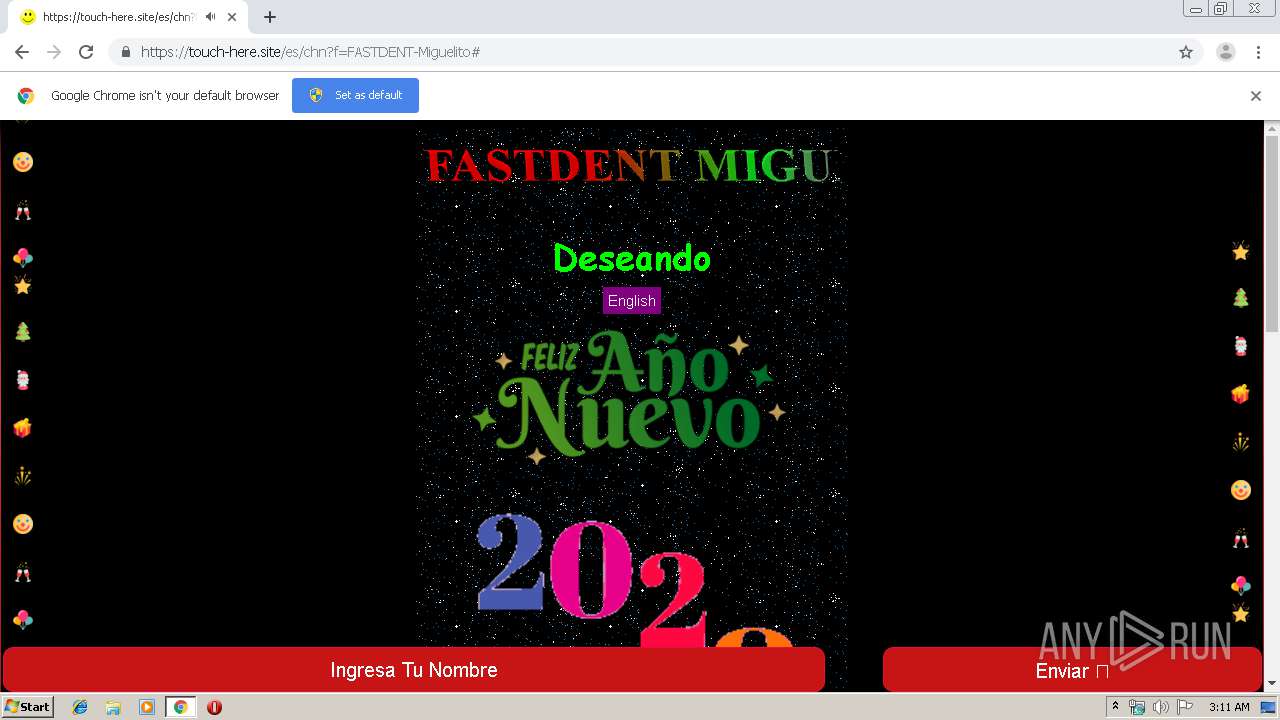Go forward to the next page
The image size is (1280, 720).
coord(54,52)
